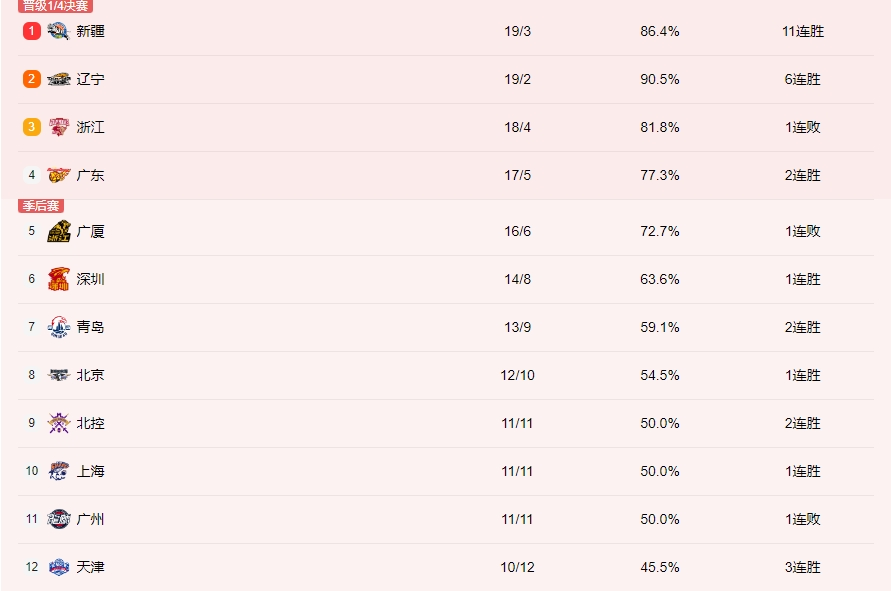Viewport: 891px width, 591px height.
Task: Open the Shenzhen (深圳) team logo
Action: (59, 279)
